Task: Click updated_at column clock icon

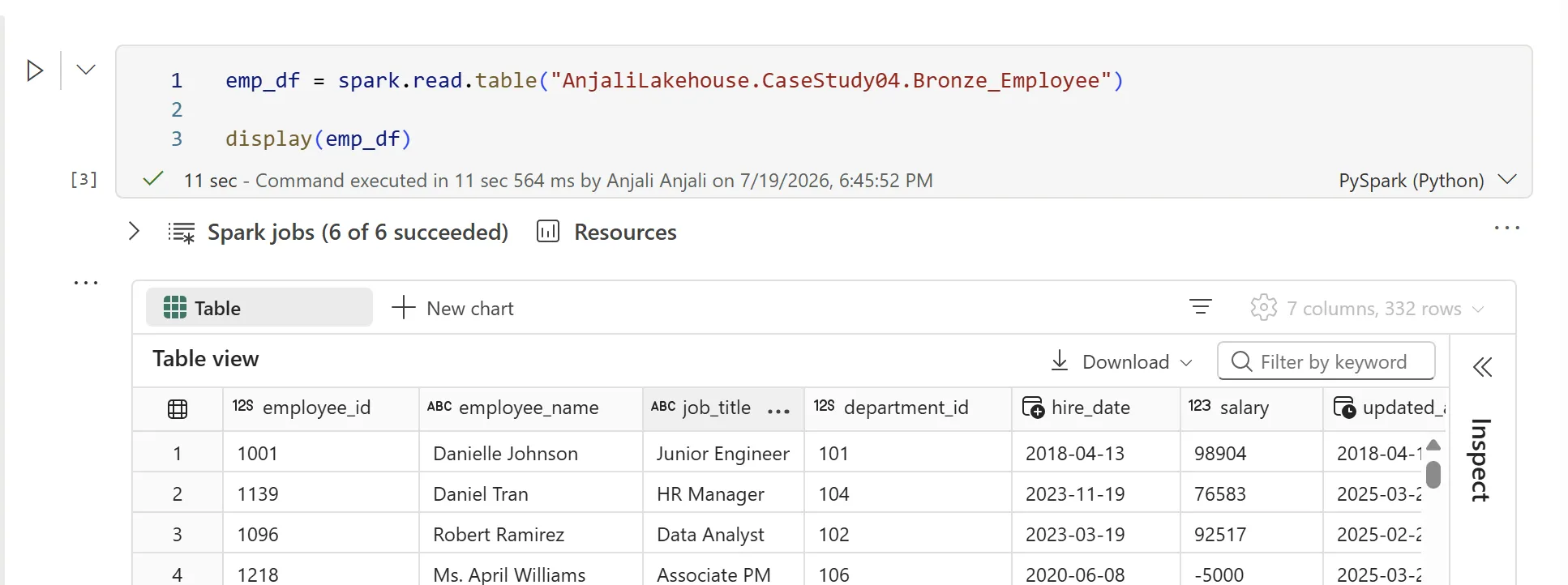Action: point(1344,408)
